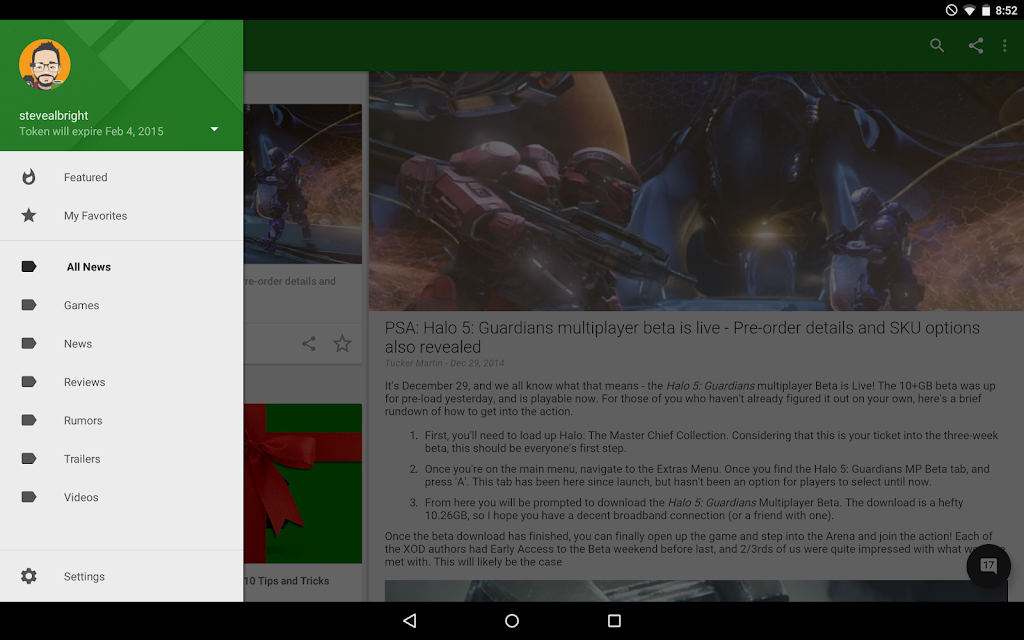Tap the Wi-Fi icon in status bar
Screen dimensions: 1024x640
tap(970, 10)
